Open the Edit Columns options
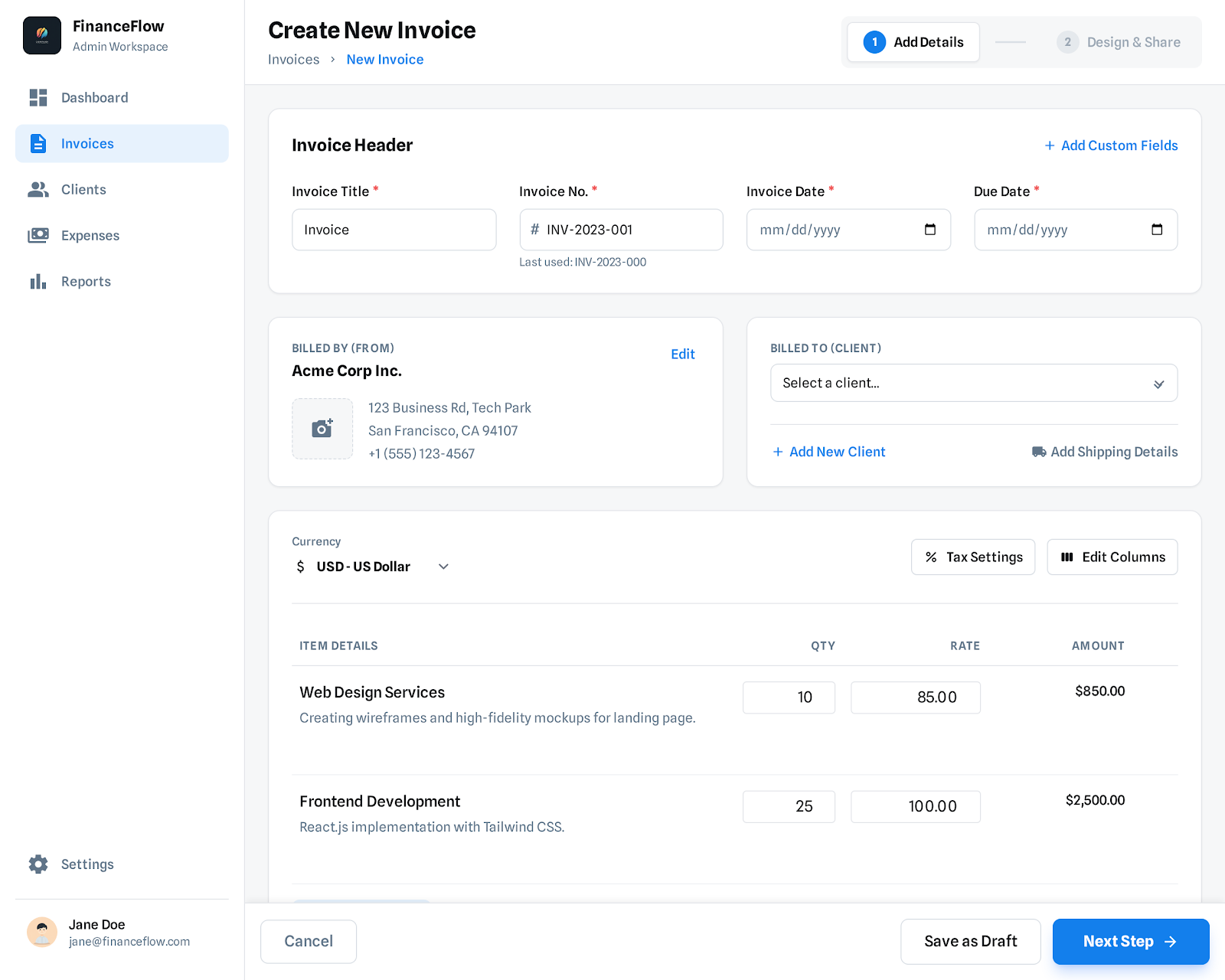 [x=1112, y=557]
